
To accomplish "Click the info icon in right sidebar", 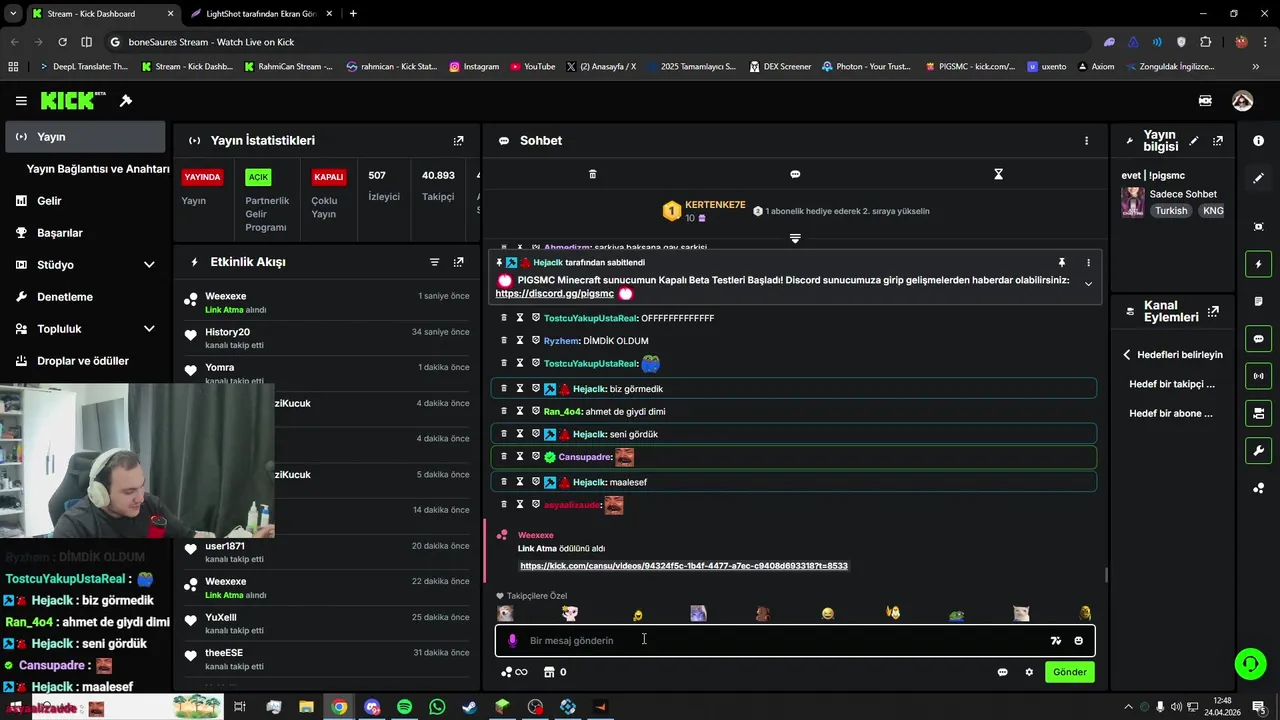I will [x=1258, y=141].
